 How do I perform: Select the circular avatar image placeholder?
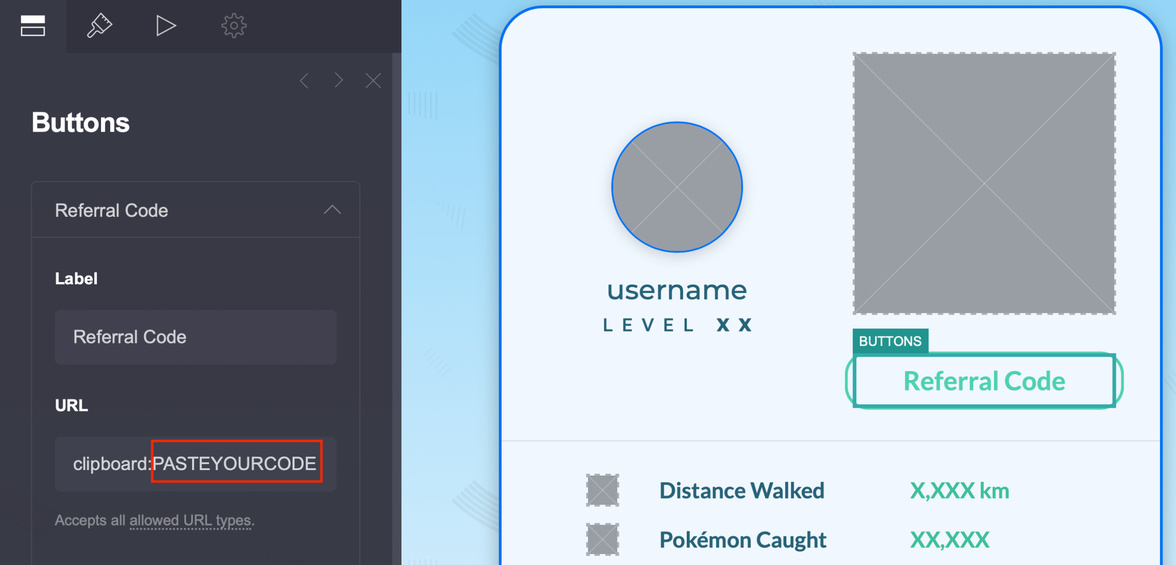677,187
